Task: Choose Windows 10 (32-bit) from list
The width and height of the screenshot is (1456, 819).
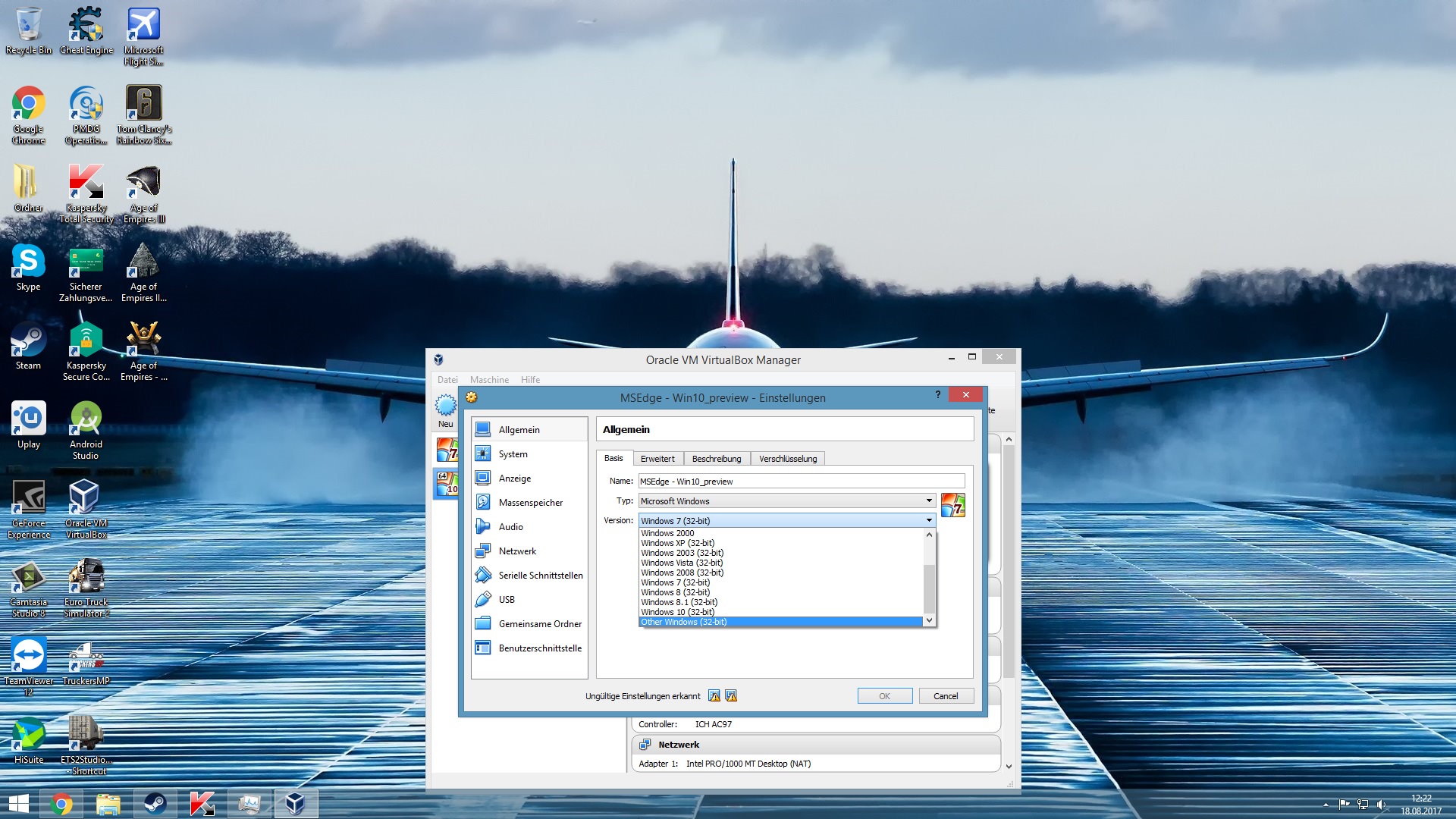Action: click(677, 612)
